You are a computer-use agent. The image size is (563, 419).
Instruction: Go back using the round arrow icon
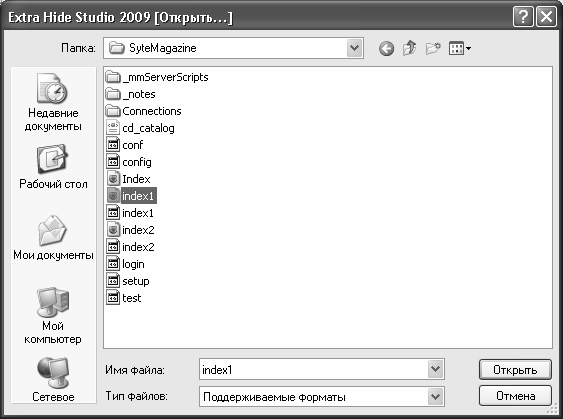386,48
